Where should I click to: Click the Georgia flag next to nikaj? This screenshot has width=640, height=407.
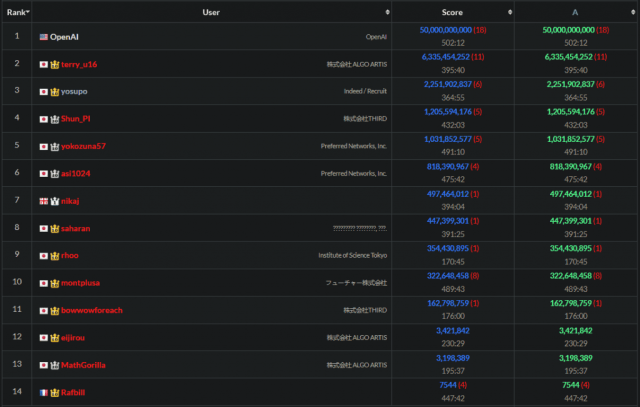point(44,201)
